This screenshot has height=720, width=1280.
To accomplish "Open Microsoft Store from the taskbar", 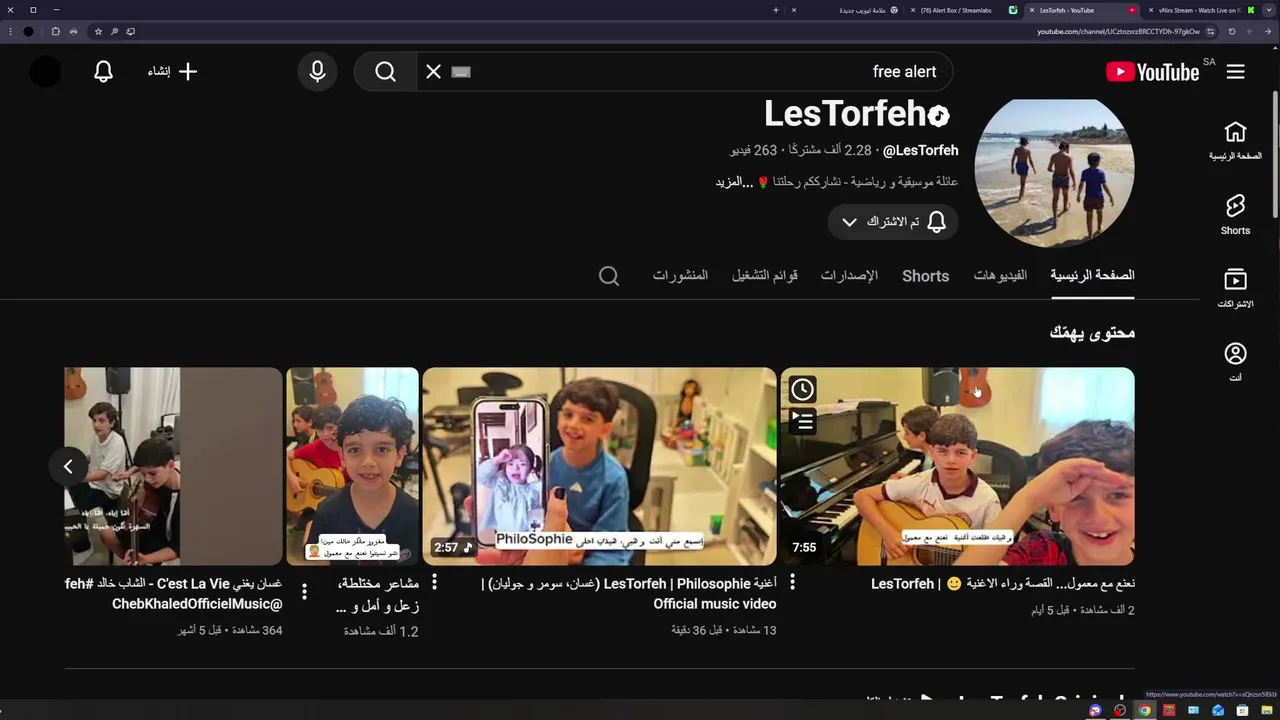I will click(1242, 711).
